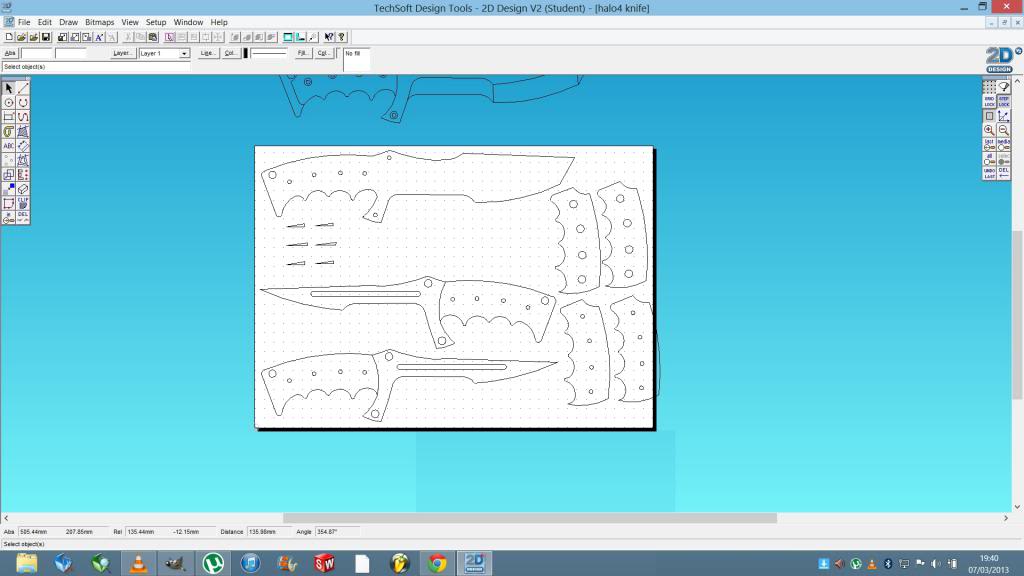Viewport: 1024px width, 576px height.
Task: Open Google Chrome from the taskbar
Action: click(437, 563)
